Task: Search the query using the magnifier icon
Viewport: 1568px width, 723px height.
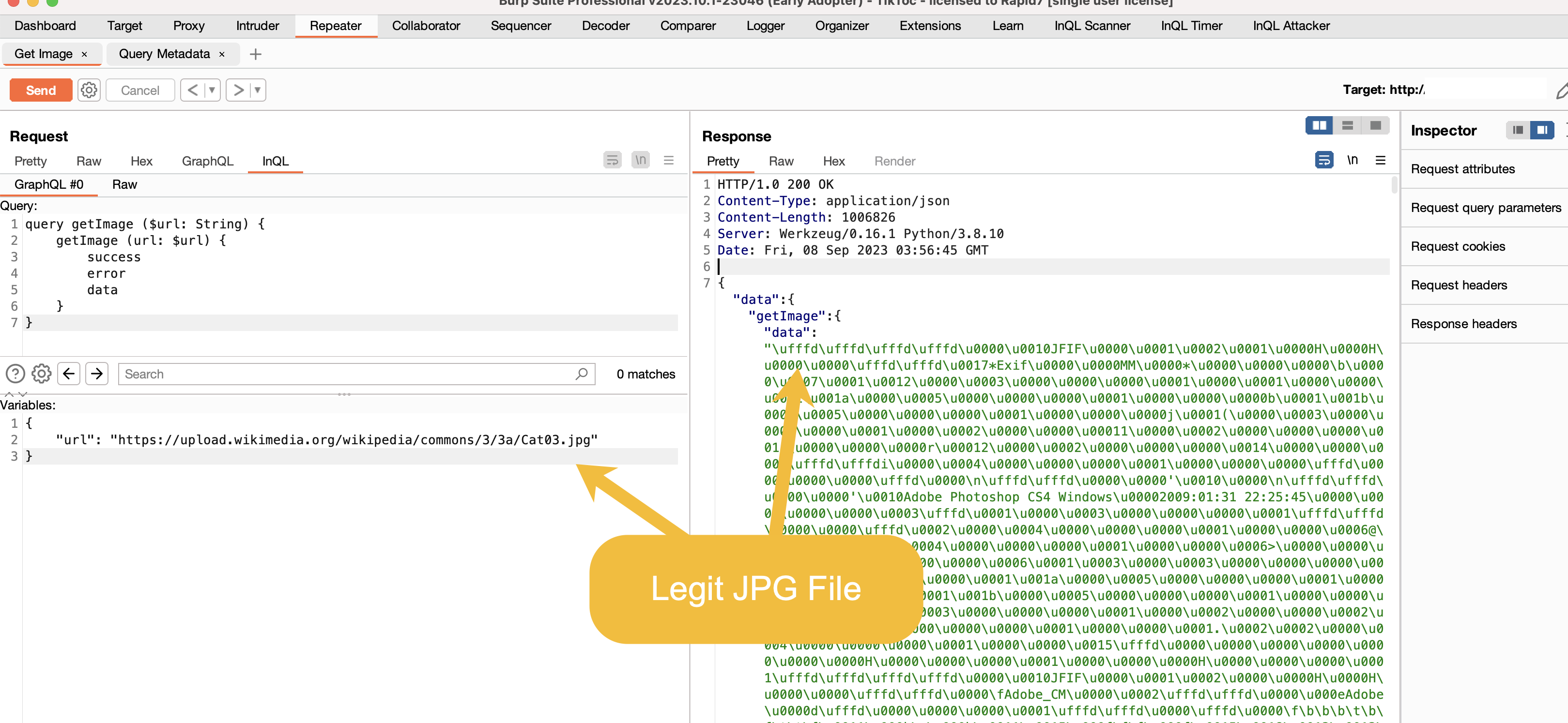Action: (581, 374)
